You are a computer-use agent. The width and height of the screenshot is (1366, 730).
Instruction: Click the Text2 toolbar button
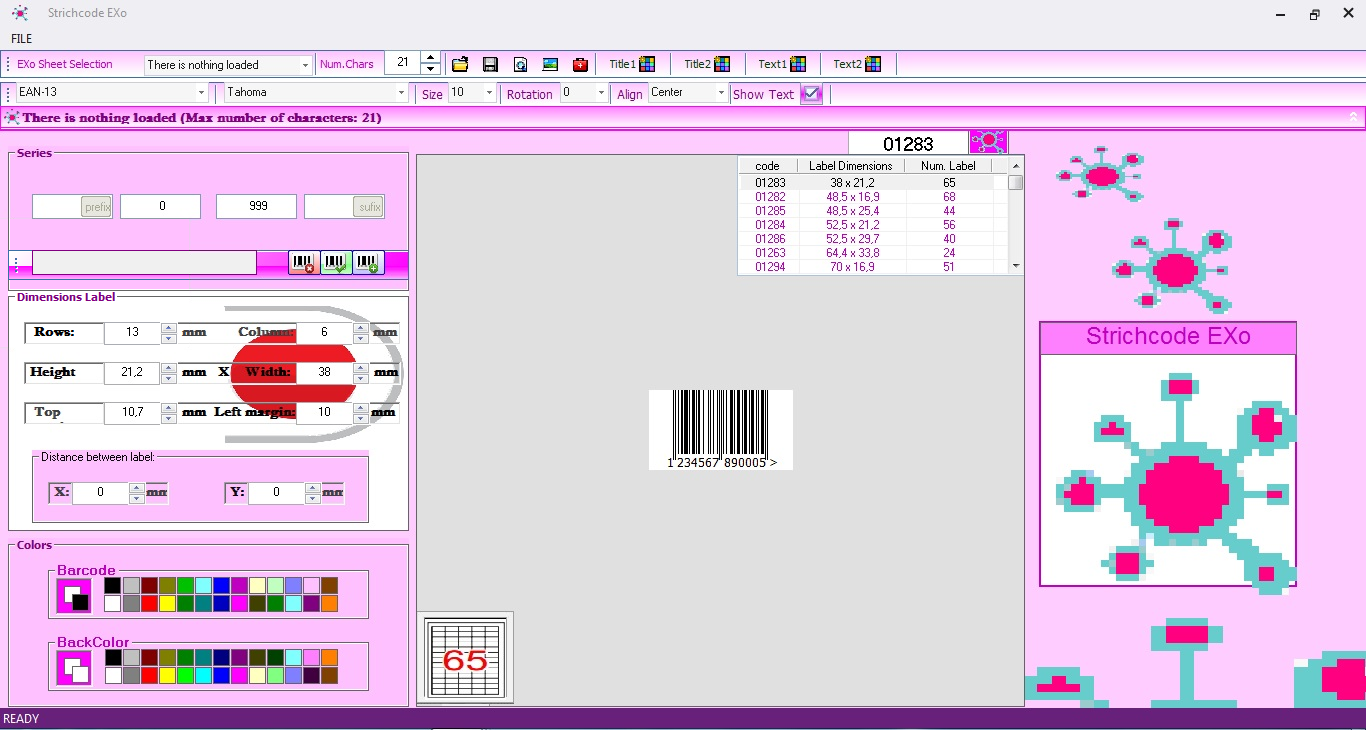coord(857,64)
